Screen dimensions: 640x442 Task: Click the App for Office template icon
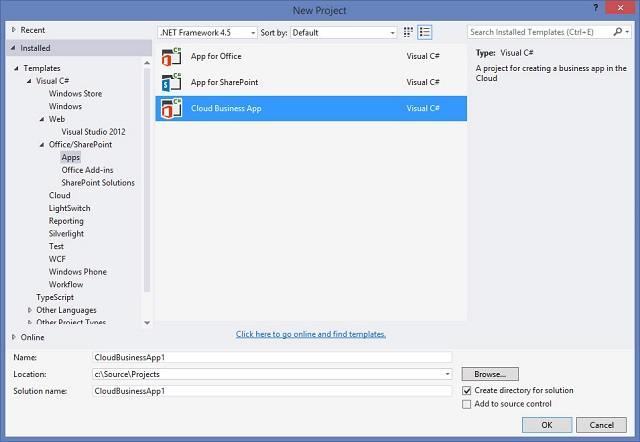tap(171, 56)
